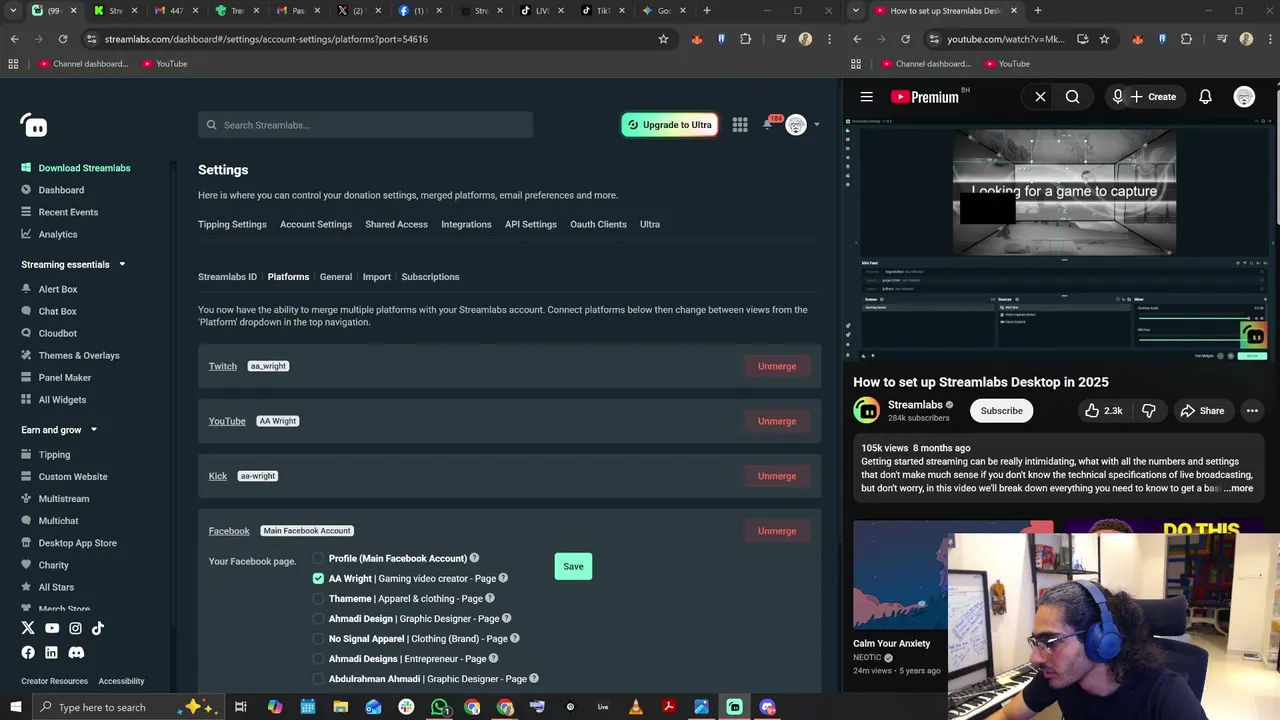Click help icon next to Profile (Main Facebook Account)
The height and width of the screenshot is (720, 1280).
point(474,558)
